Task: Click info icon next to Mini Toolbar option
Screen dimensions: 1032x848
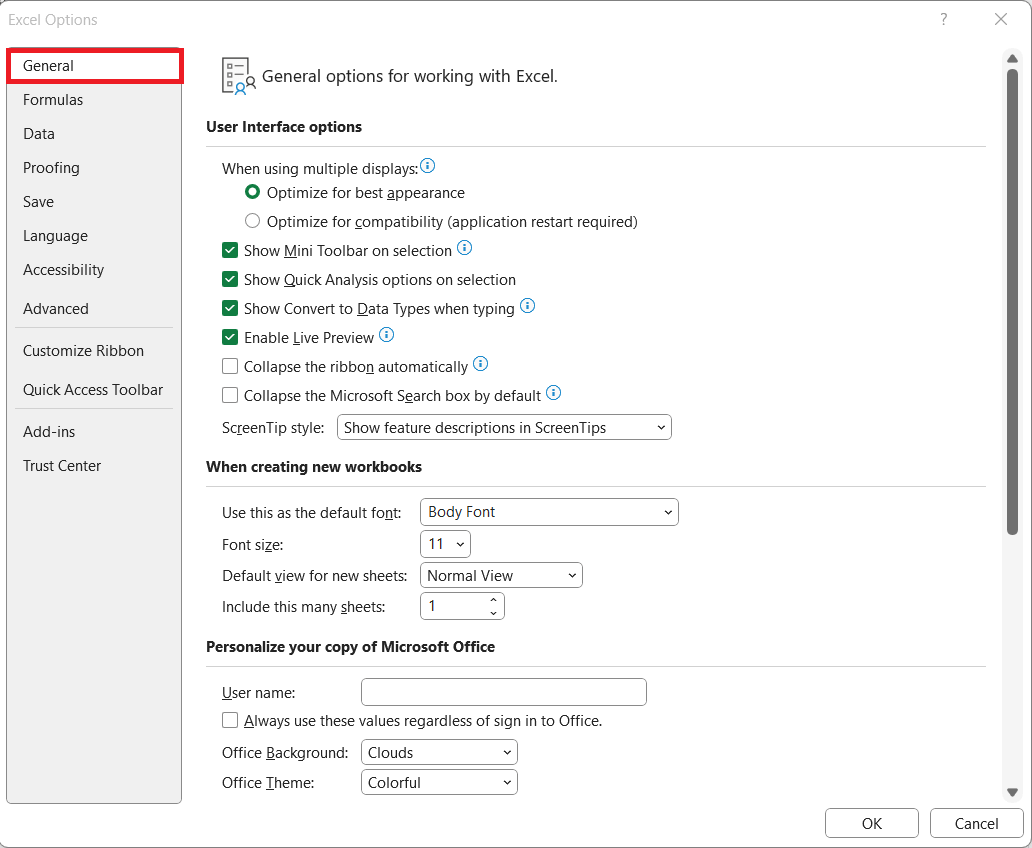Action: tap(465, 248)
